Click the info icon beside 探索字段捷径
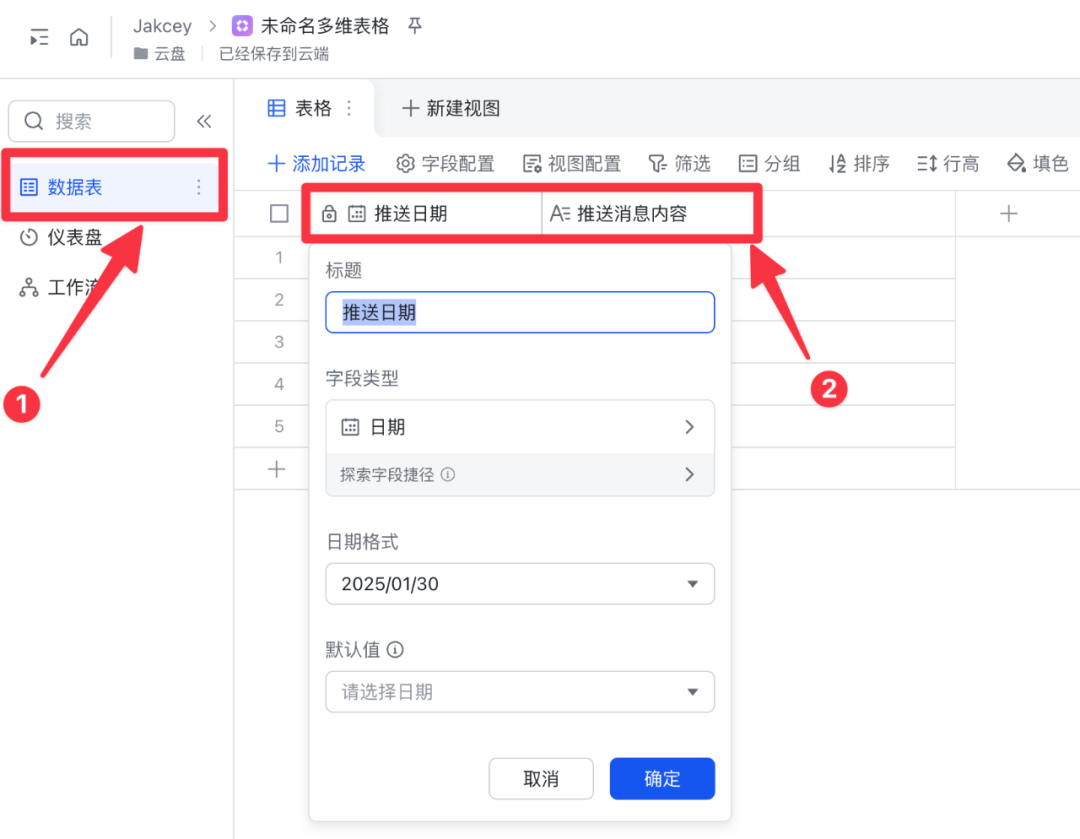The width and height of the screenshot is (1080, 839). pyautogui.click(x=448, y=474)
